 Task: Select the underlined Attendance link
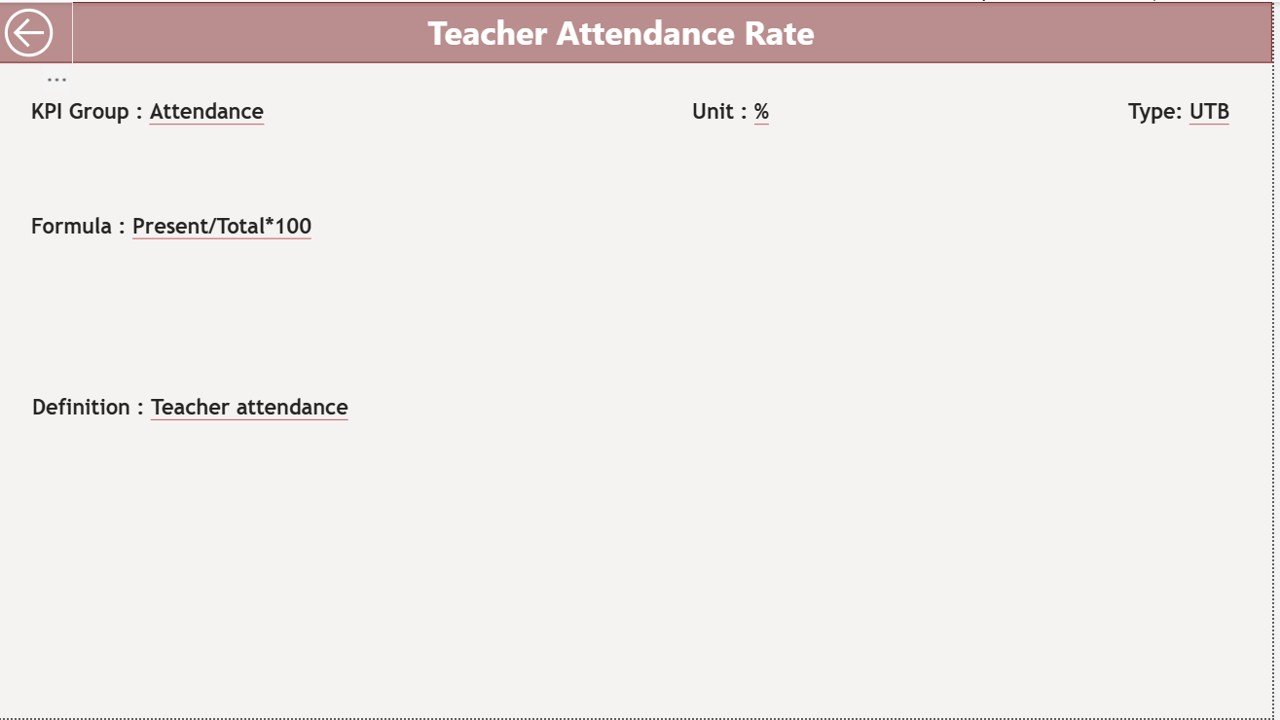pyautogui.click(x=206, y=111)
